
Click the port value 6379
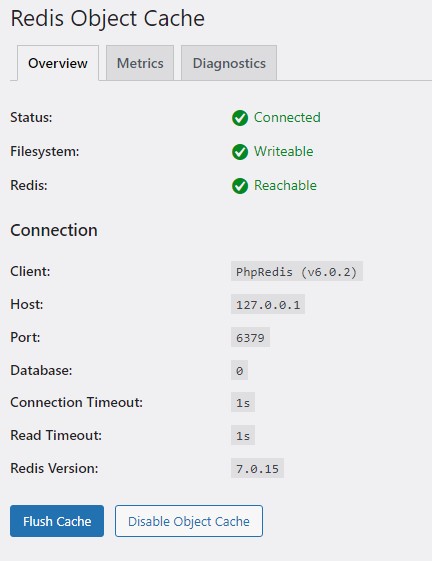[251, 337]
